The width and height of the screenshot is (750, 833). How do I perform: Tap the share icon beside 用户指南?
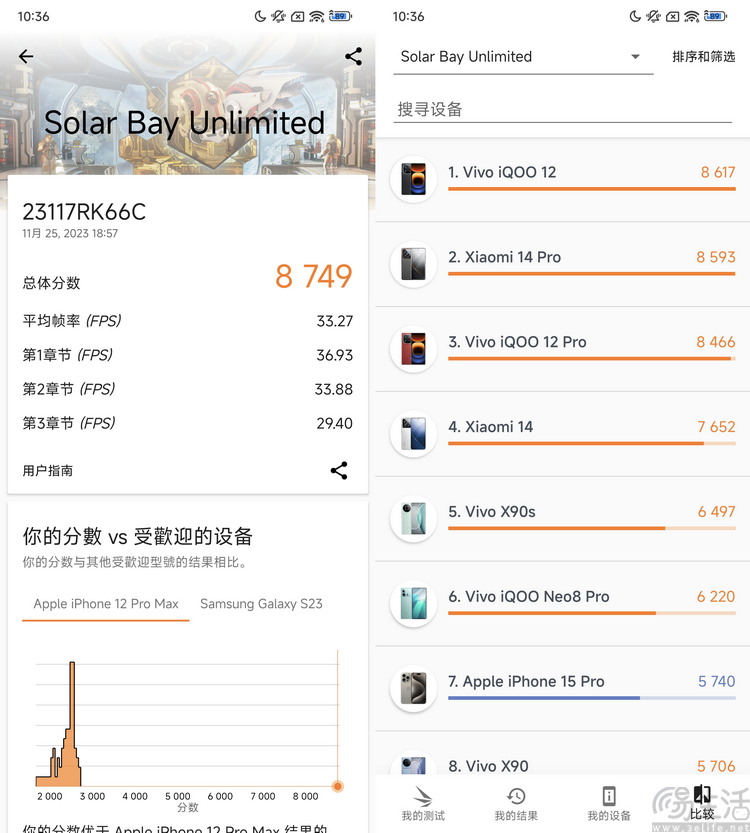(x=339, y=470)
